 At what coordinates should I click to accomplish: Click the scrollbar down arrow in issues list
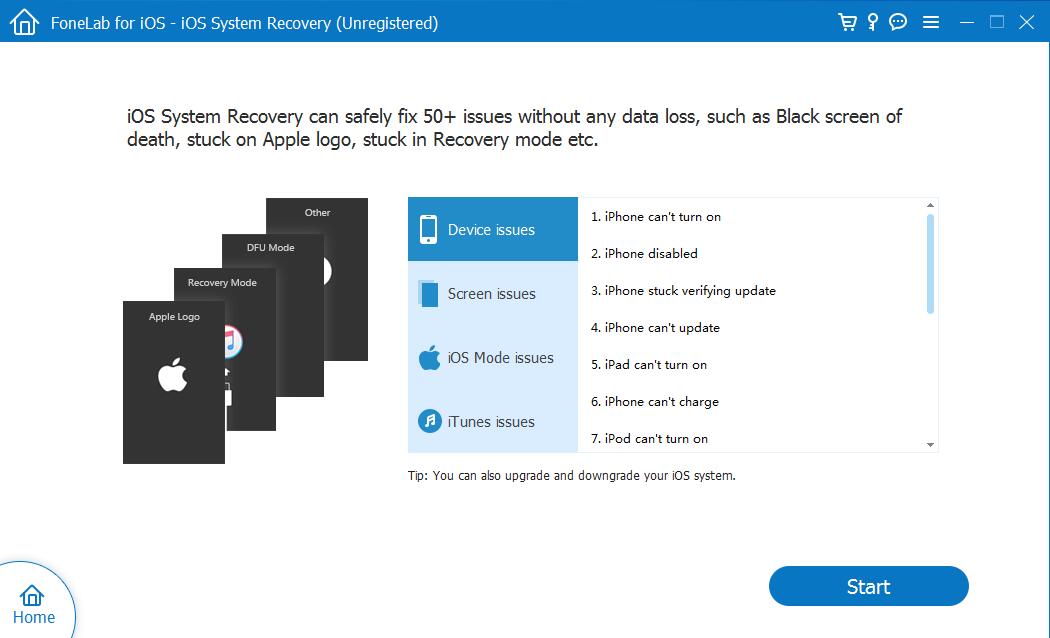click(x=930, y=443)
